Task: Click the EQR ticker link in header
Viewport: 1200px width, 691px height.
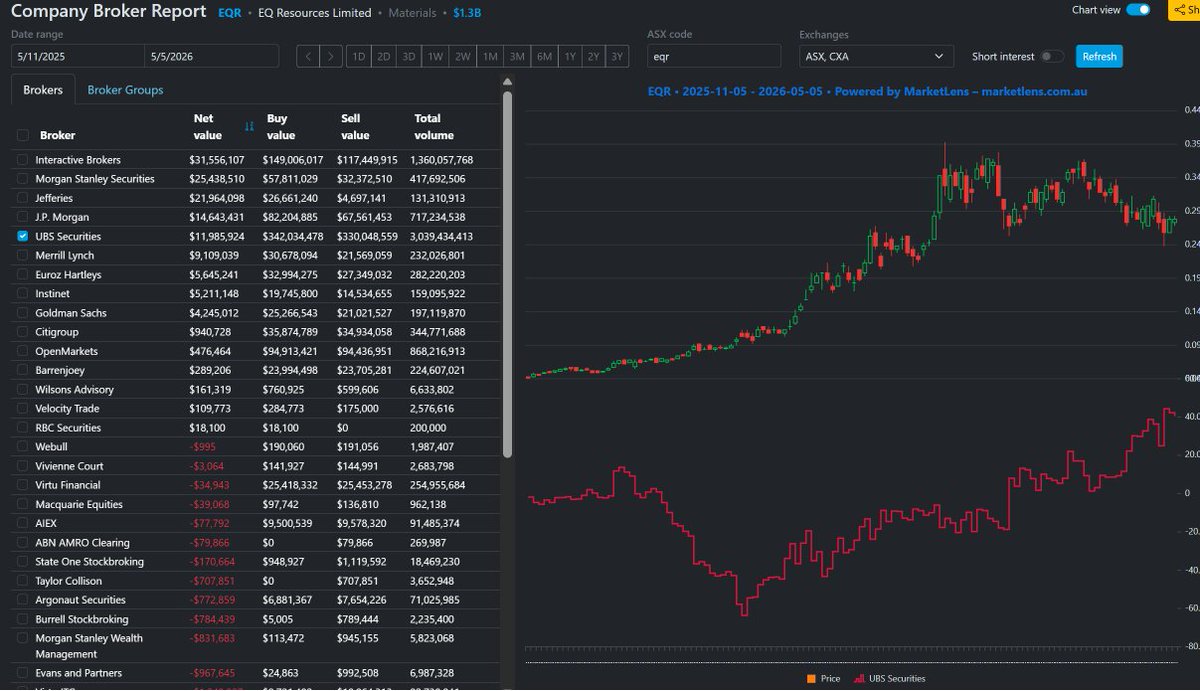Action: [x=230, y=13]
